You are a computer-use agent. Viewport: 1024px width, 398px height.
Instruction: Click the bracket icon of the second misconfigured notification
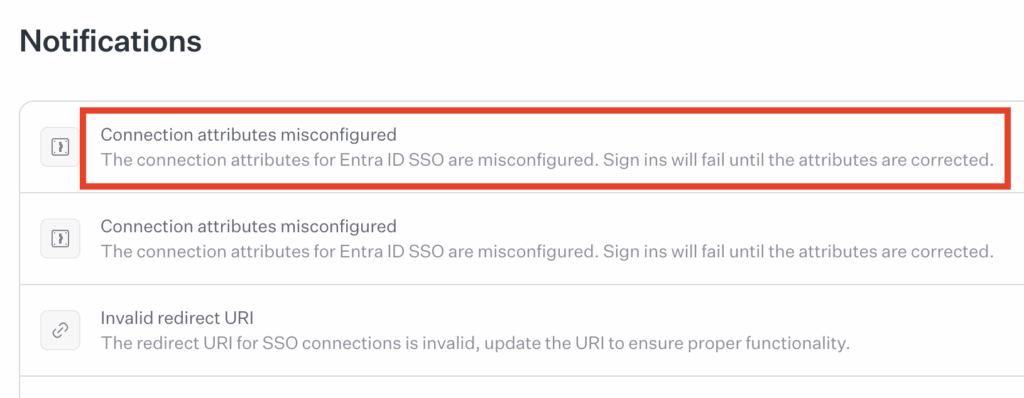click(x=60, y=239)
